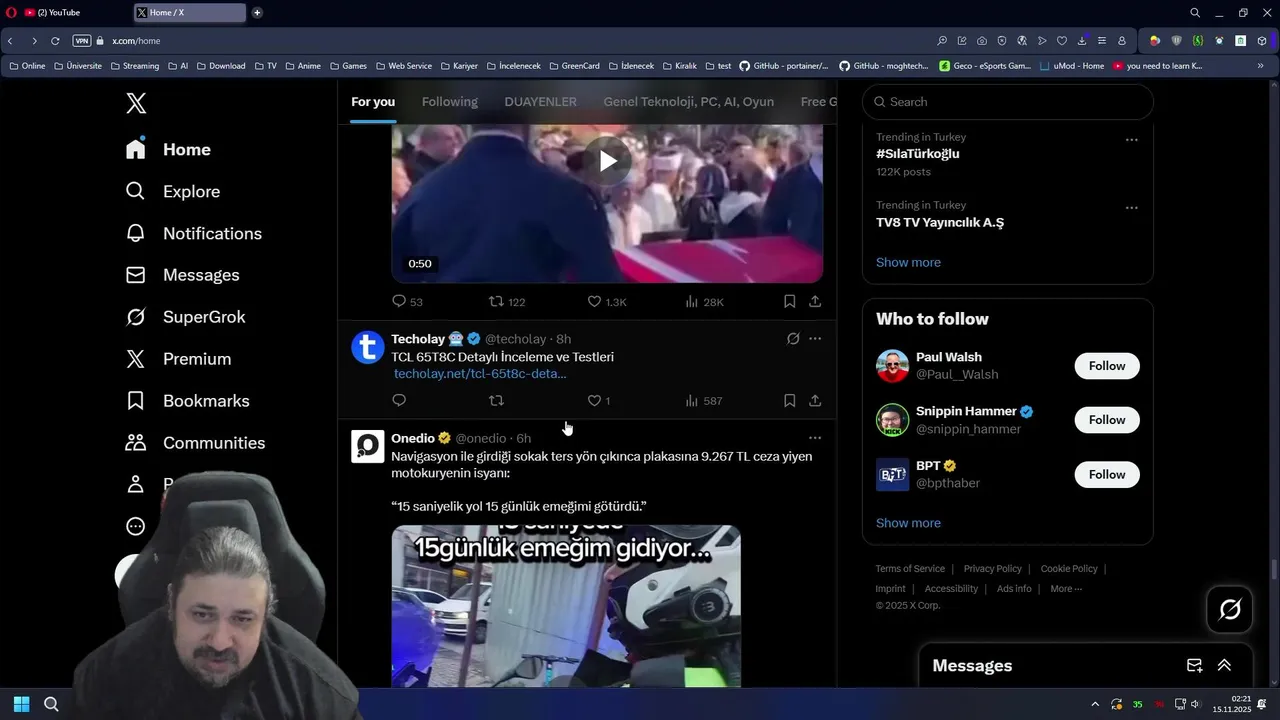Open Cookie Policy link
Viewport: 1280px width, 720px height.
1069,569
